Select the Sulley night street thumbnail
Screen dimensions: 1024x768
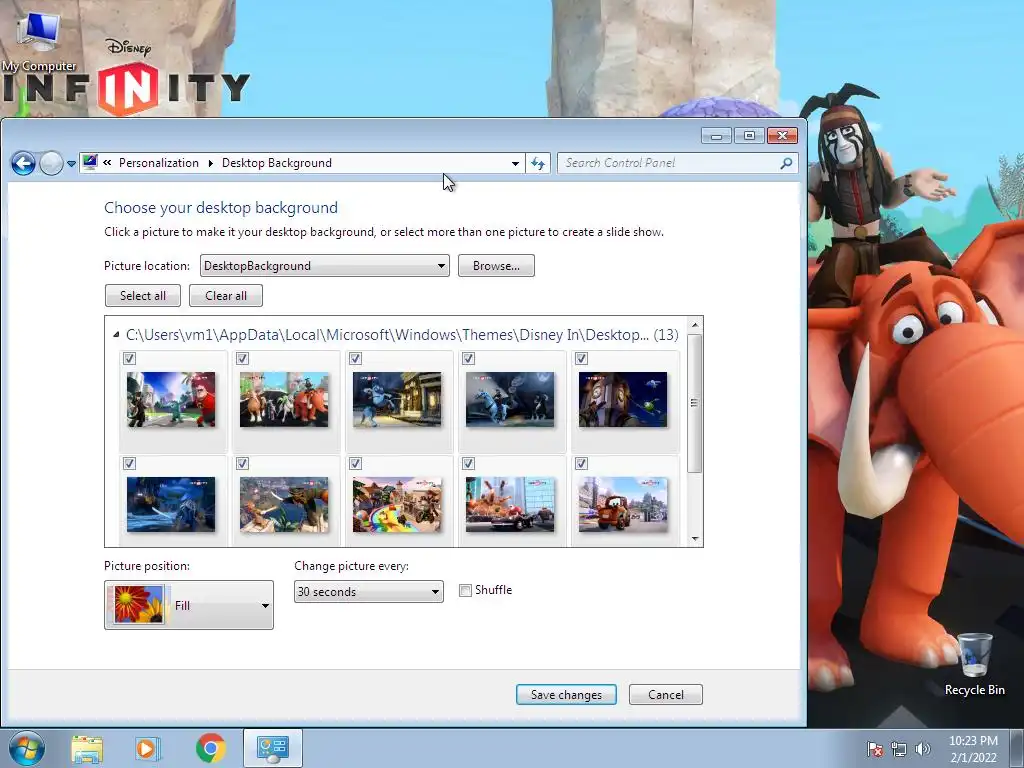tap(397, 400)
